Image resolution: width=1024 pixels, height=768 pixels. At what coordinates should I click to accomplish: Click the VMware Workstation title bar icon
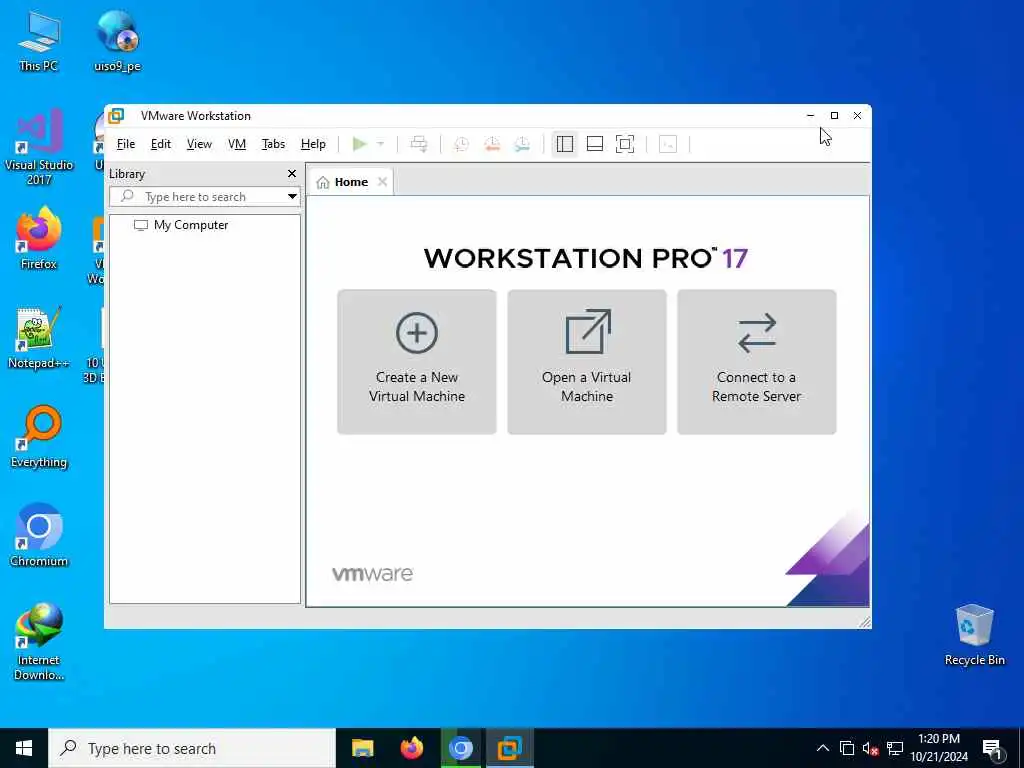tap(116, 116)
